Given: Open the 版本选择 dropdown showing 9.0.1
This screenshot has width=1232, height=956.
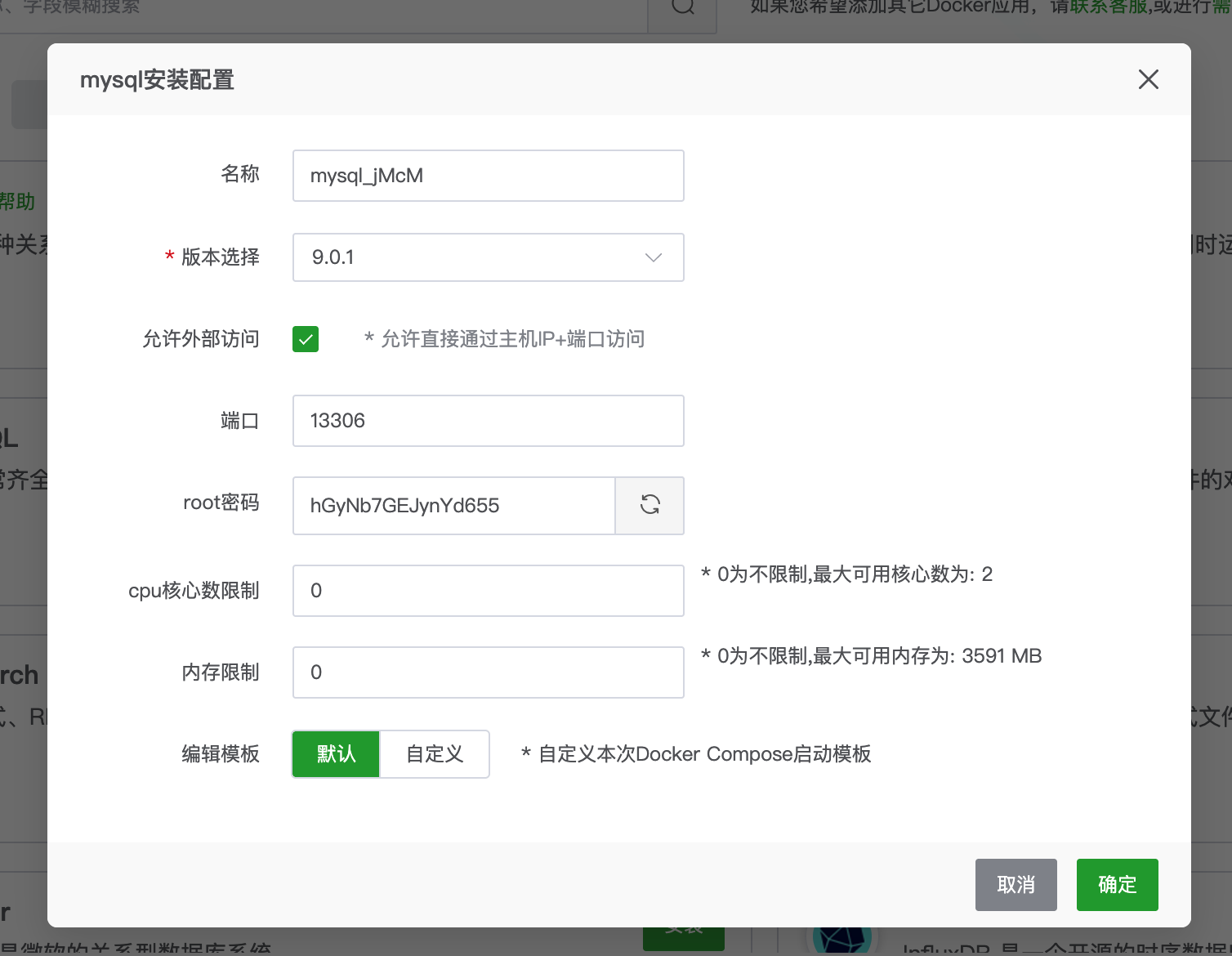Looking at the screenshot, I should [489, 257].
